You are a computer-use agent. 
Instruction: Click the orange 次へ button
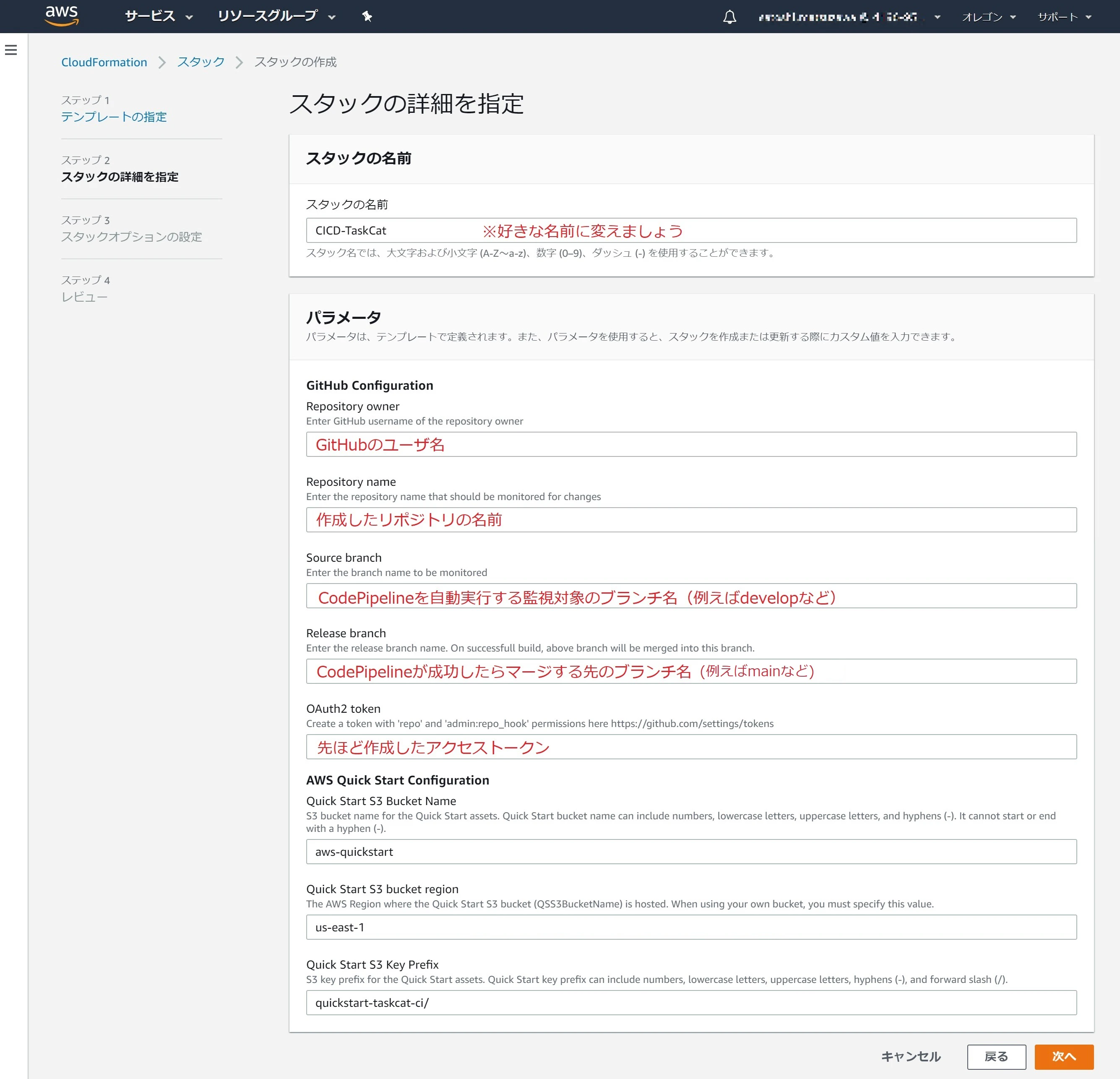coord(1064,1057)
